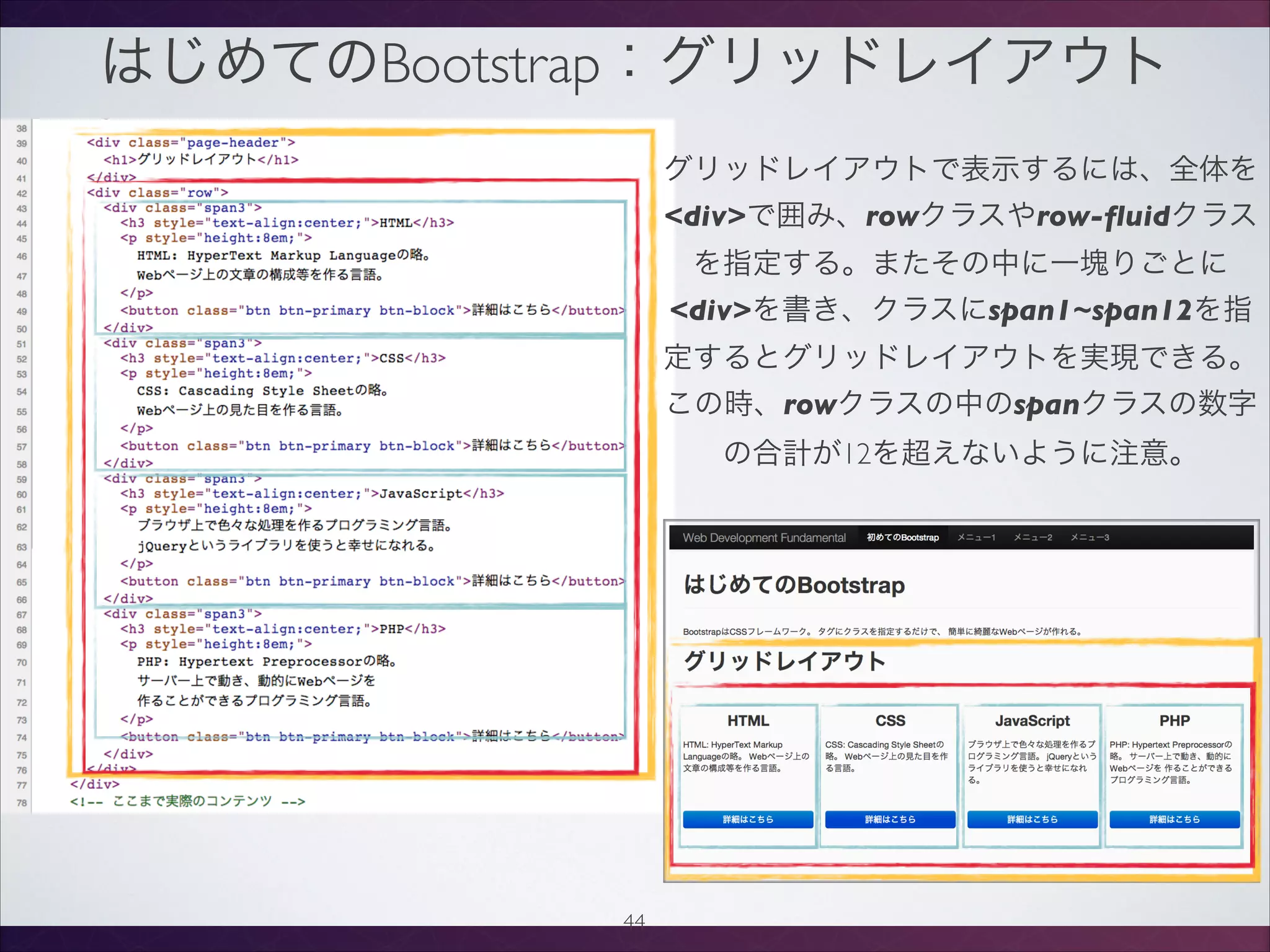Click line number 42 in code gutter

coord(22,193)
